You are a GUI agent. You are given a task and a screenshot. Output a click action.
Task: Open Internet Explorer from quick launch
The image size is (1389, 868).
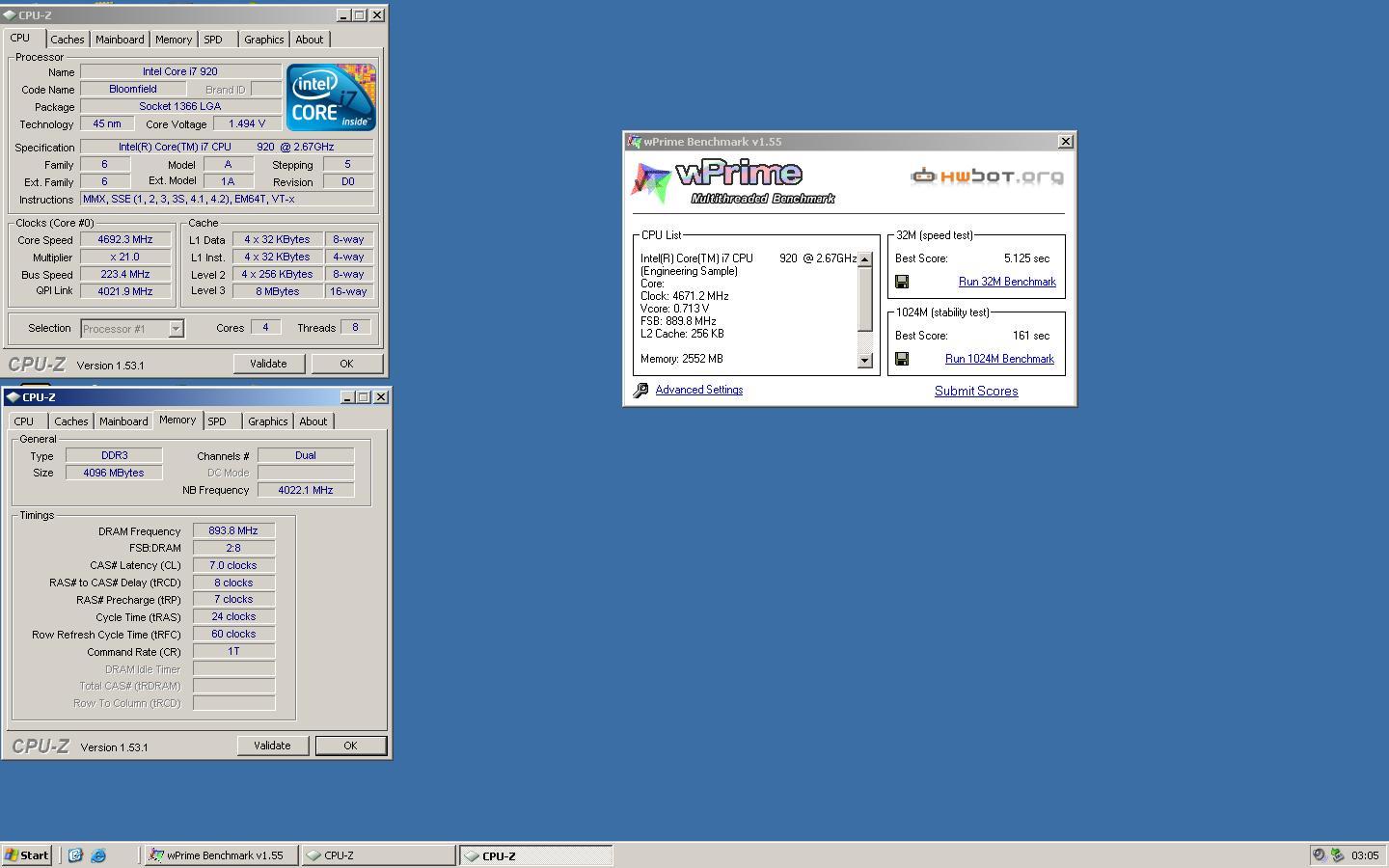coord(97,855)
